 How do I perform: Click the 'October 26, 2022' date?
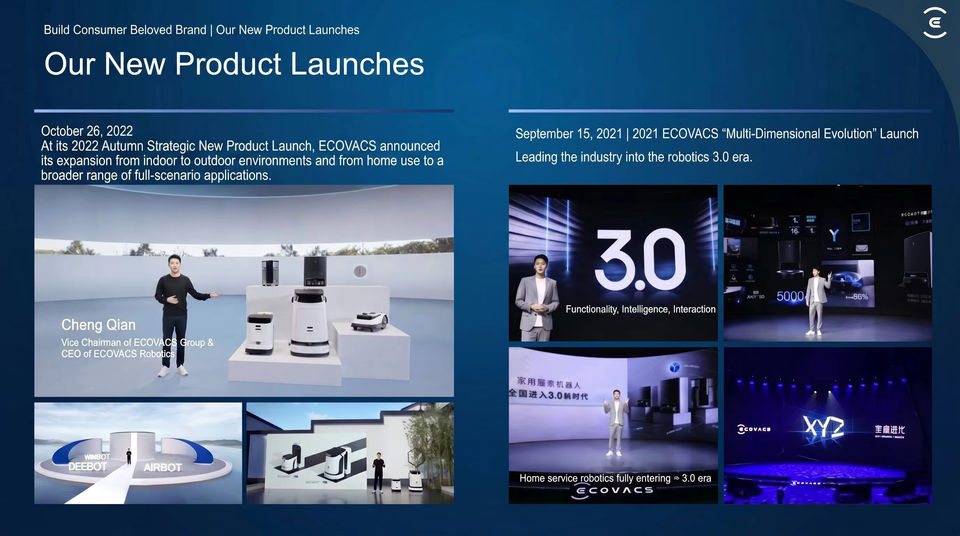[87, 130]
